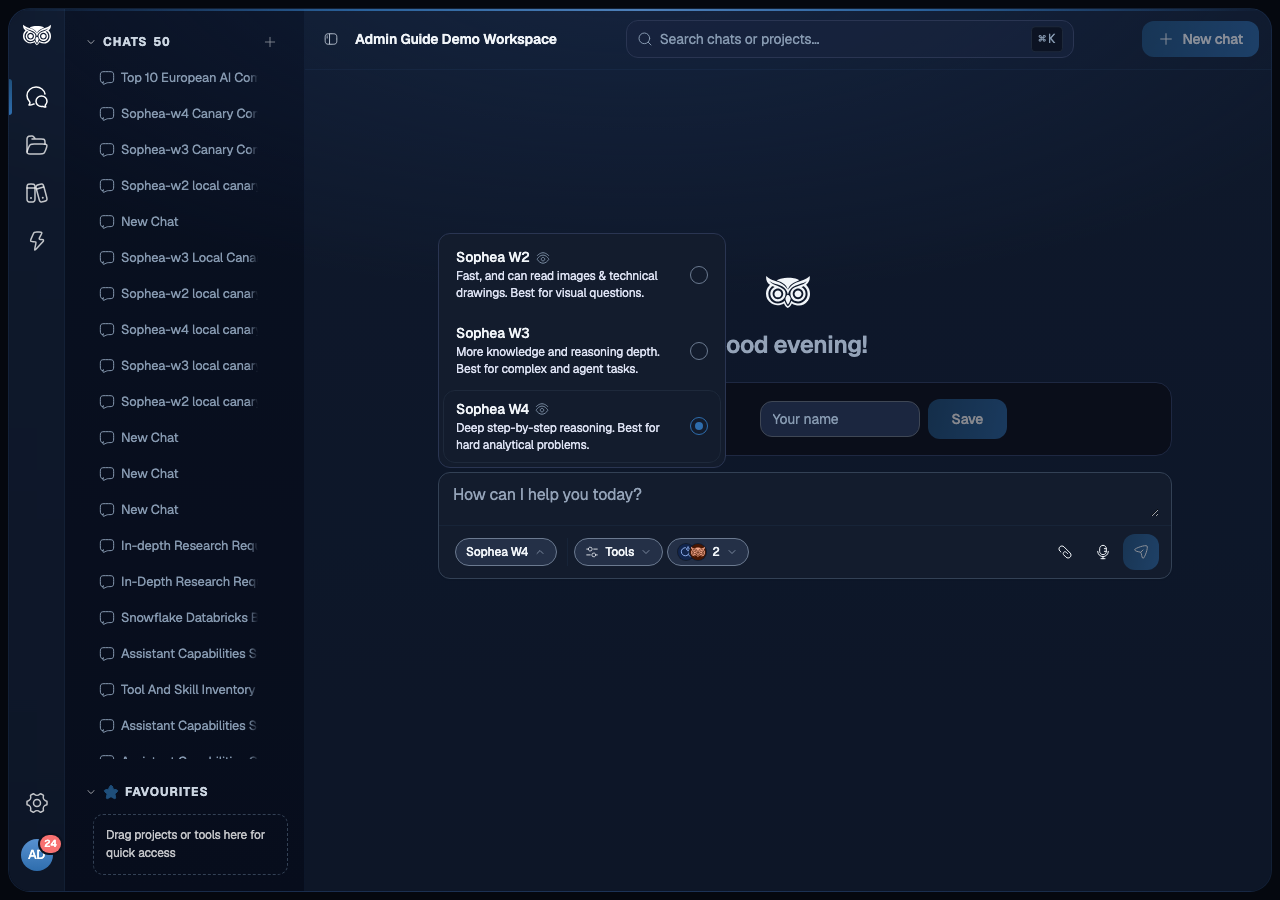Open the Projects folder icon in the rail

coord(37,145)
